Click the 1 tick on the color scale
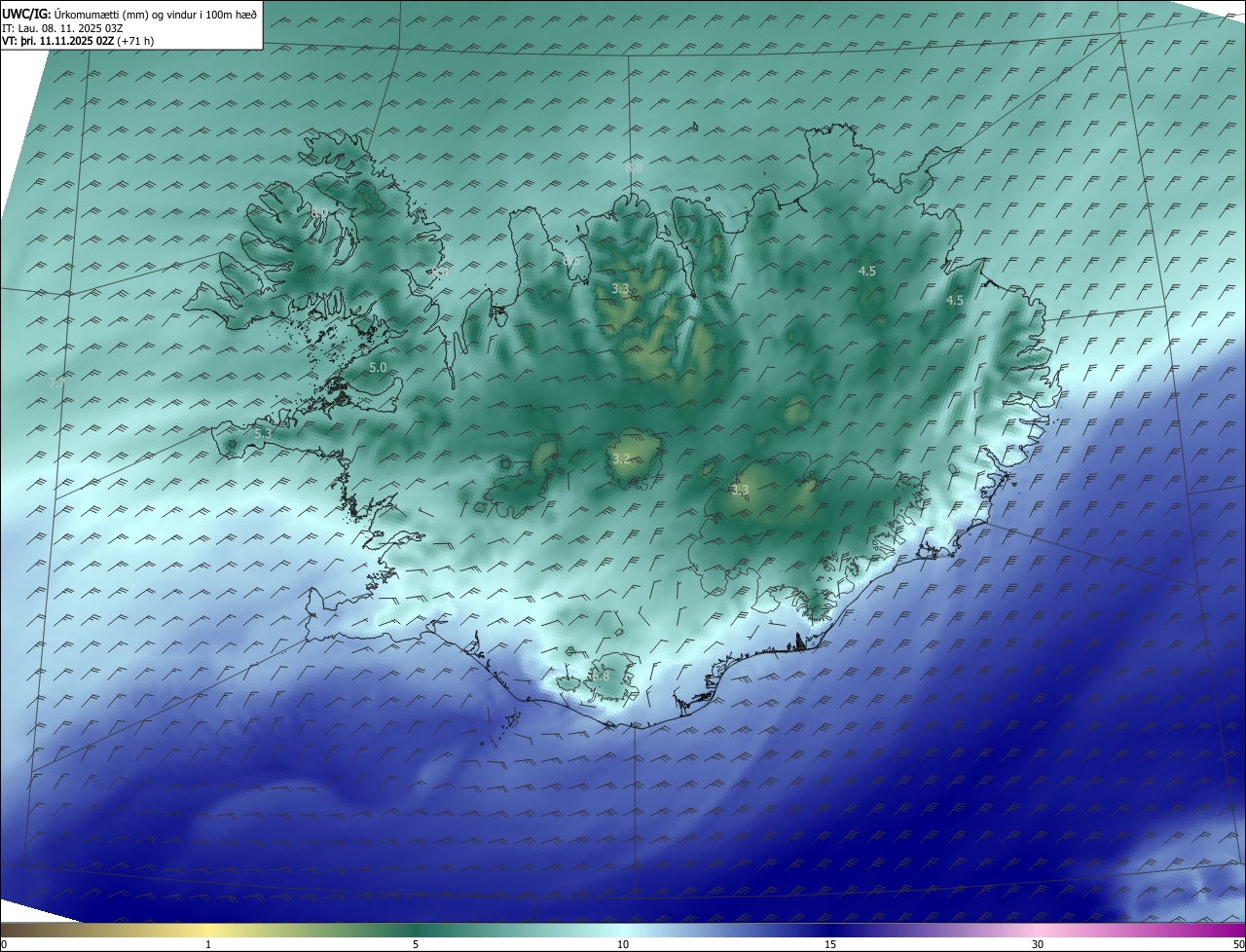Viewport: 1246px width, 952px height. 208,944
